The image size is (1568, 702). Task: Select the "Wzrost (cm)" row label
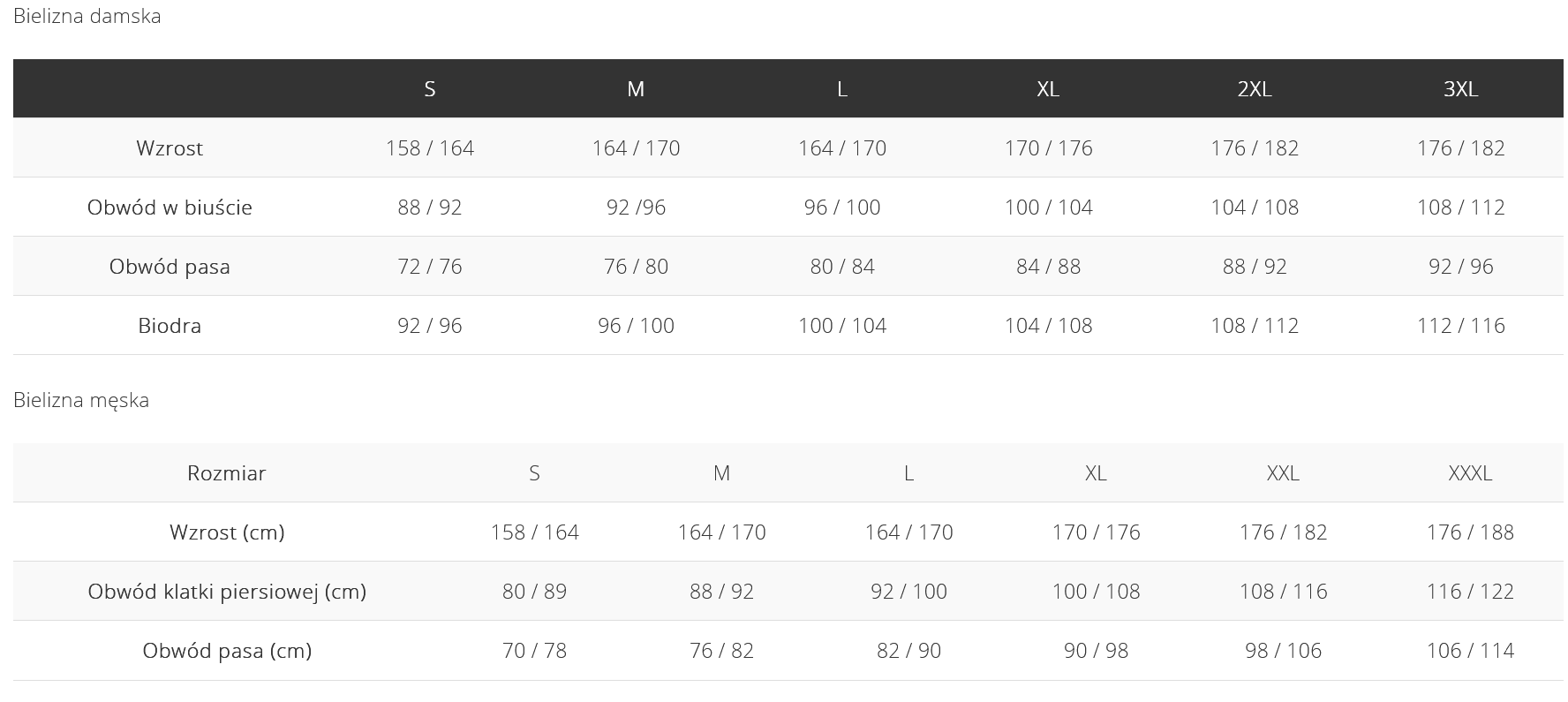(227, 532)
